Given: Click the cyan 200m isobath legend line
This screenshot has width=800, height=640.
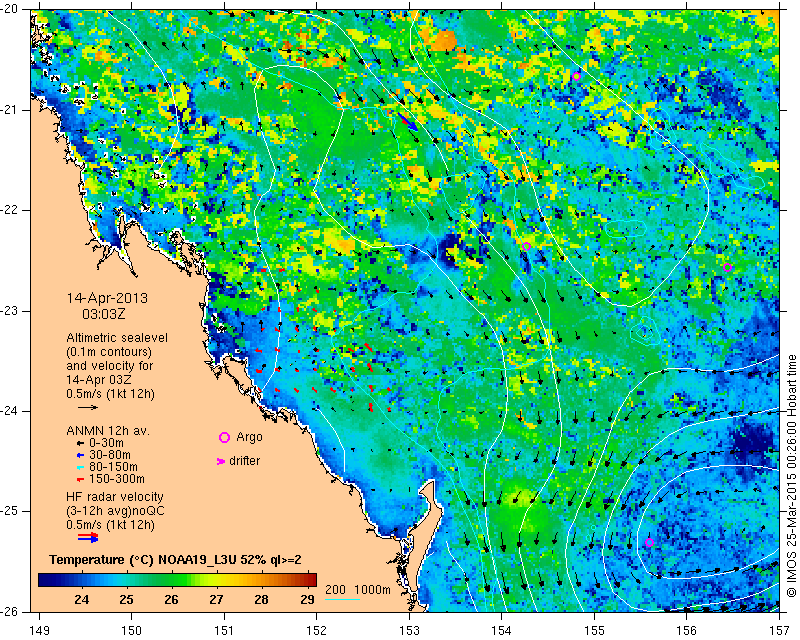Looking at the screenshot, I should point(342,599).
